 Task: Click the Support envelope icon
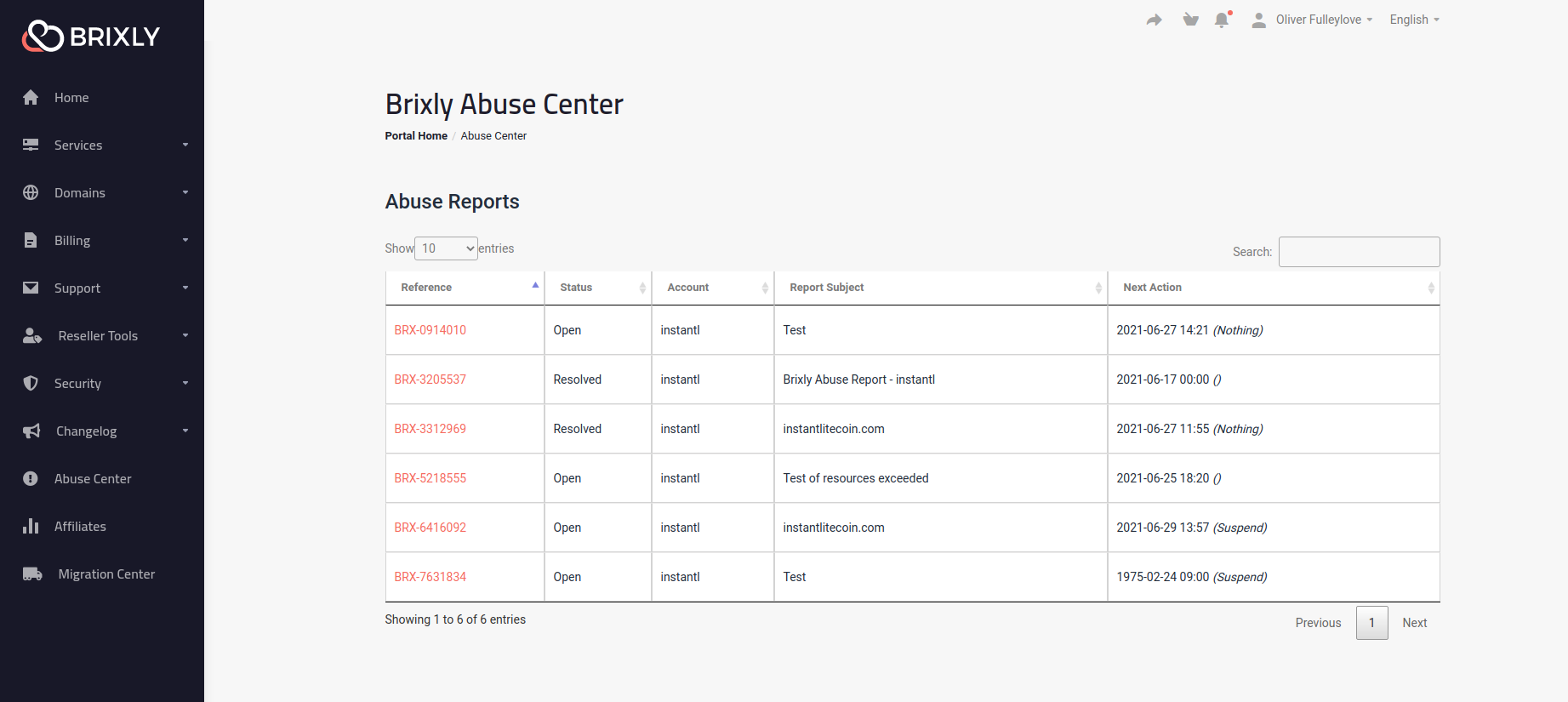point(31,288)
